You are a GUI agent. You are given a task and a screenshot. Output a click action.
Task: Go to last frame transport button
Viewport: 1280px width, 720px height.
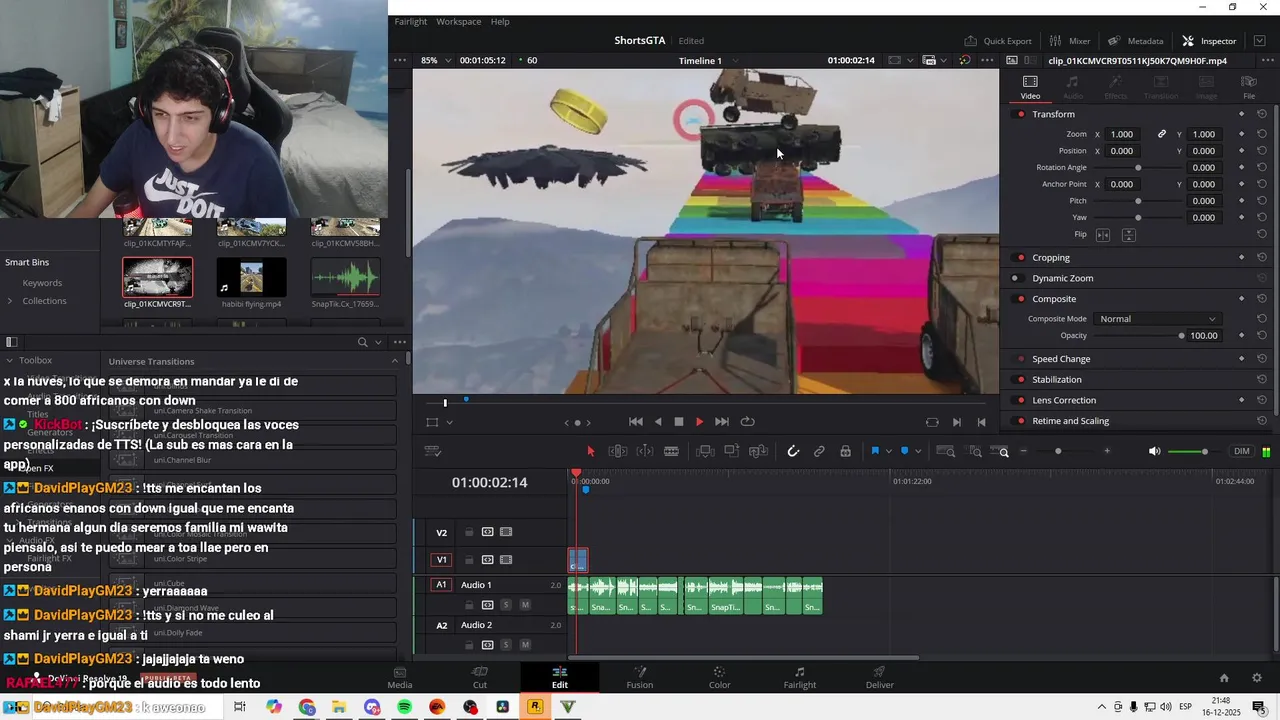click(x=721, y=422)
